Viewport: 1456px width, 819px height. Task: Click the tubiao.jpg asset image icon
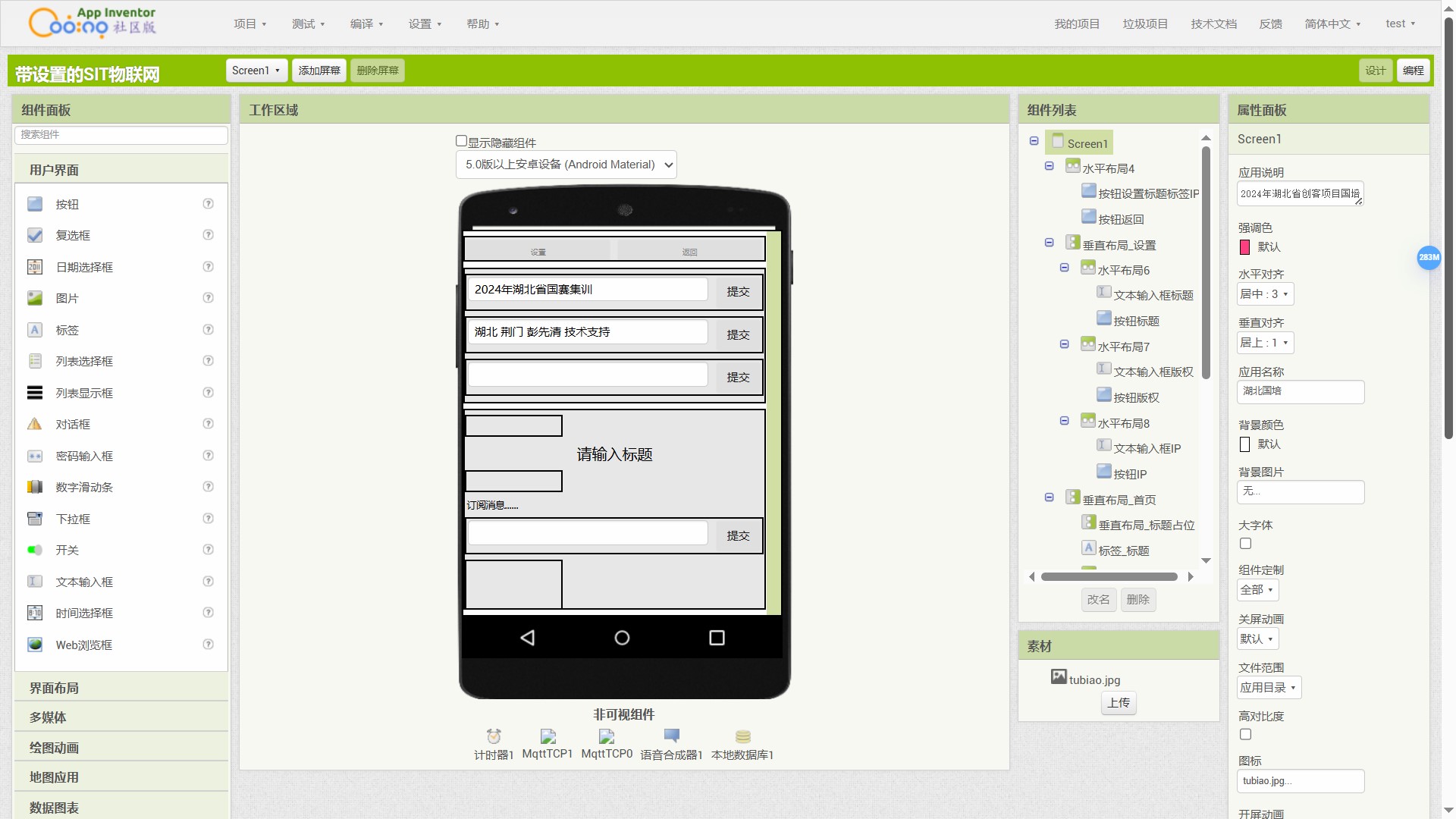1059,676
